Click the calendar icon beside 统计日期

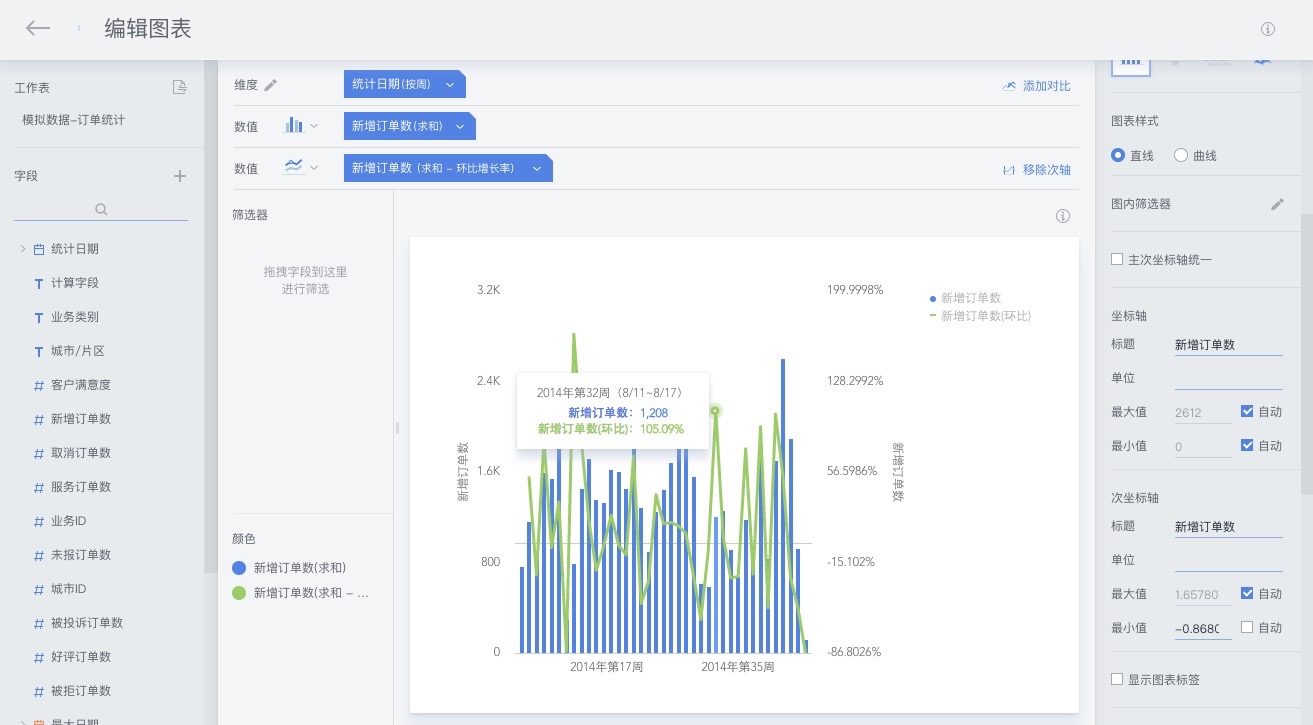39,249
